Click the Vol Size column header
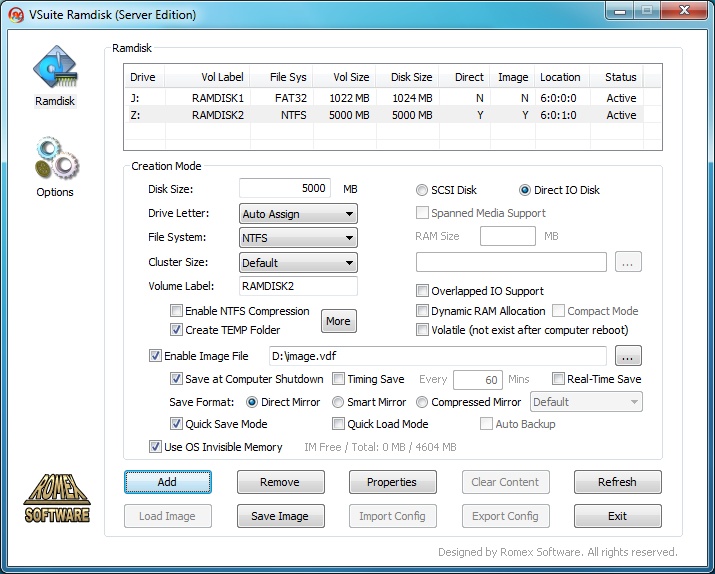715x574 pixels. click(x=350, y=77)
